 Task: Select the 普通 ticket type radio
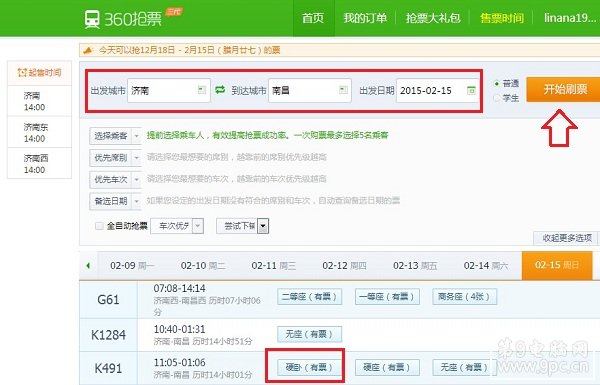[x=497, y=83]
